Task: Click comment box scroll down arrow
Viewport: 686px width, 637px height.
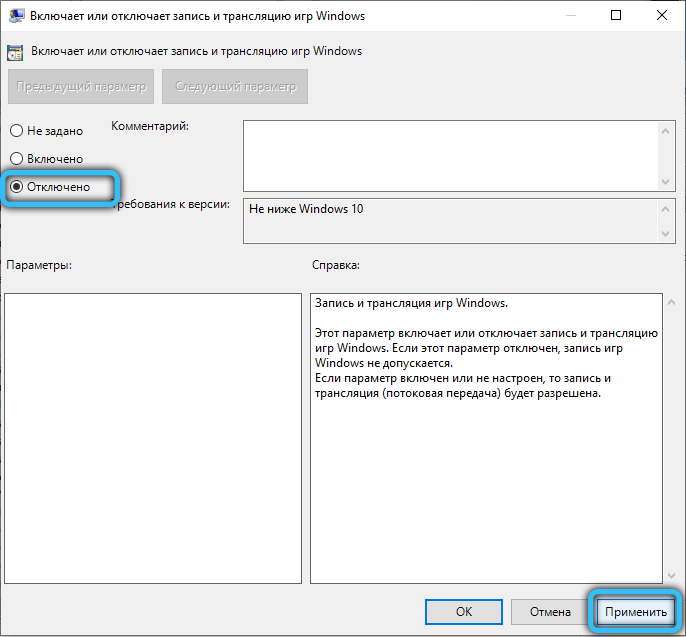Action: [665, 182]
